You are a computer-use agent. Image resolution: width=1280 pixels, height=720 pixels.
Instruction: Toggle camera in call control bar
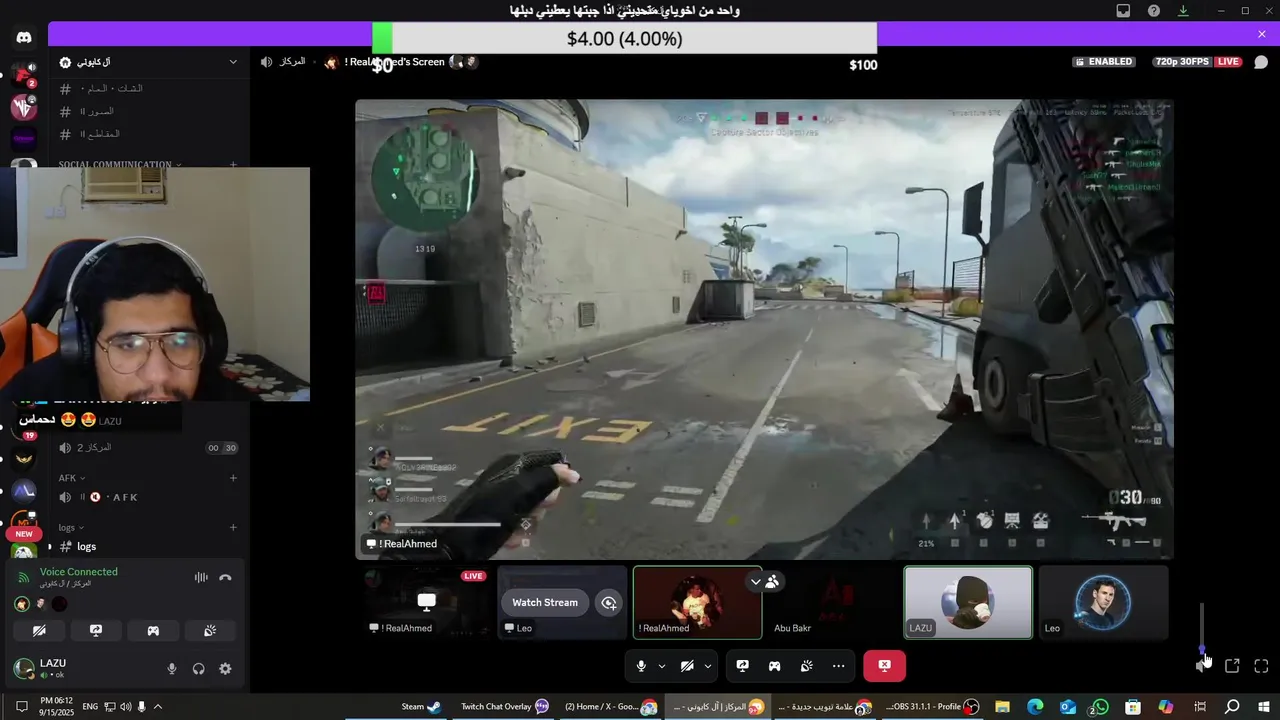[x=687, y=666]
